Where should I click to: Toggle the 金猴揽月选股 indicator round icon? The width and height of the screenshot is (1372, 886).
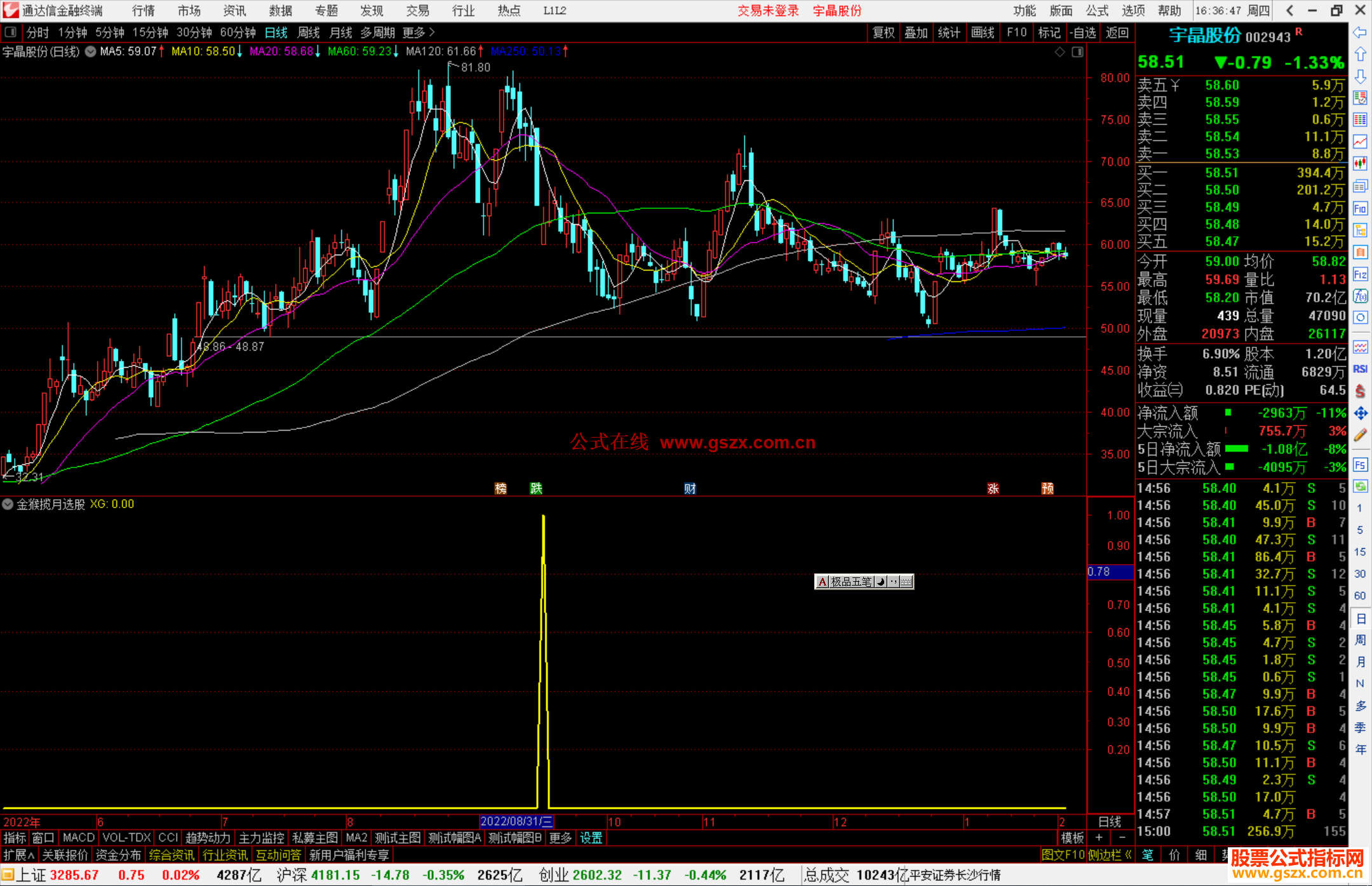tap(8, 504)
